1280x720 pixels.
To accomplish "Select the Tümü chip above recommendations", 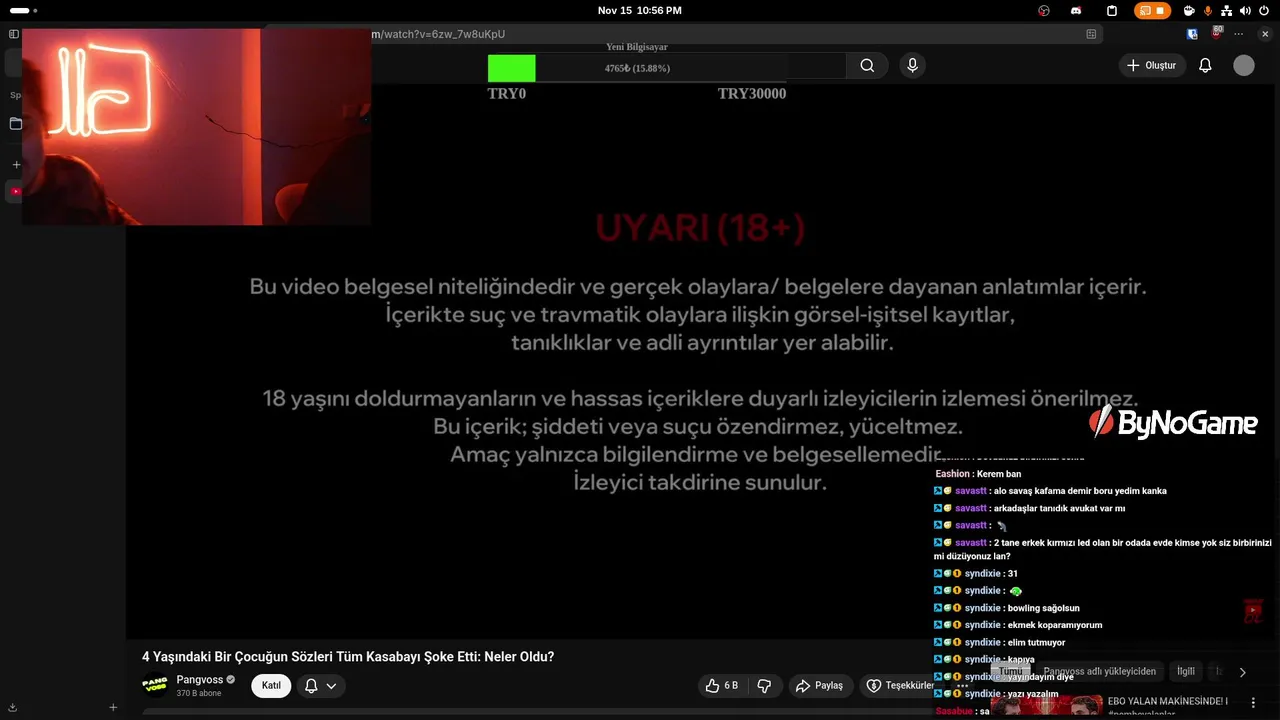I will [1011, 671].
